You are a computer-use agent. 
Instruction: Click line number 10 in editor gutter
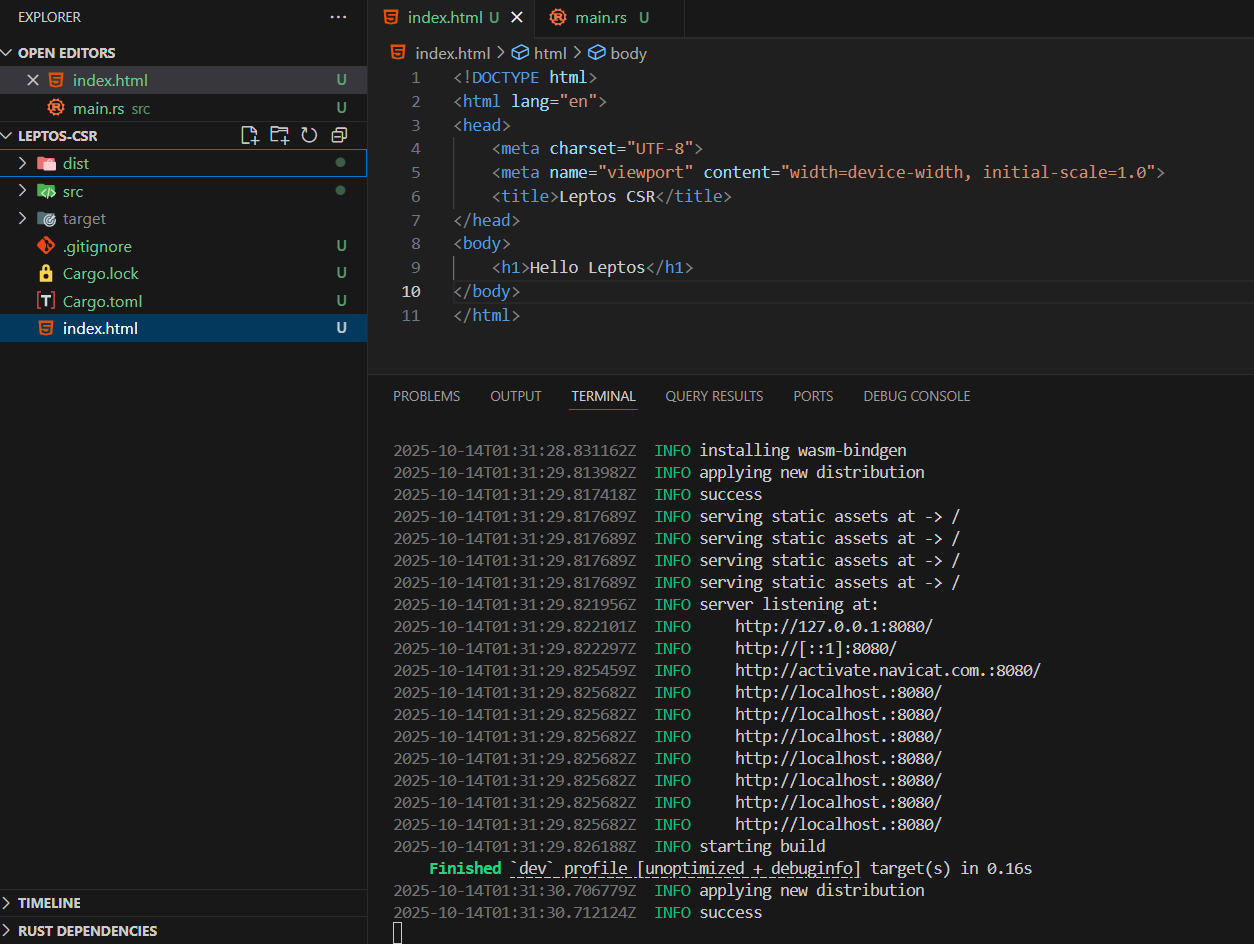click(411, 291)
